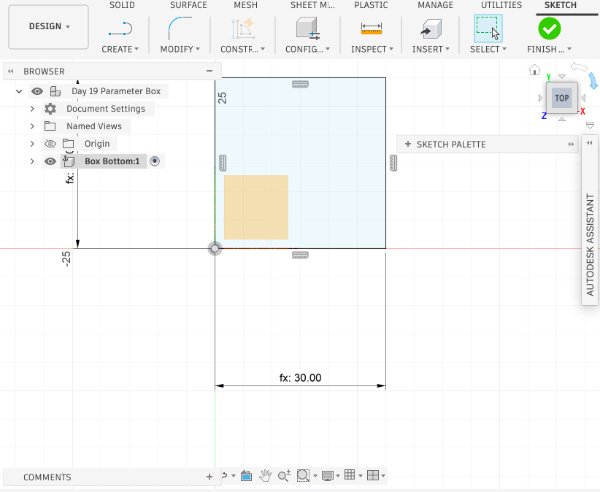Screen dimensions: 600x492
Task: Click the right edge vertical constraint glyph
Action: tap(393, 163)
